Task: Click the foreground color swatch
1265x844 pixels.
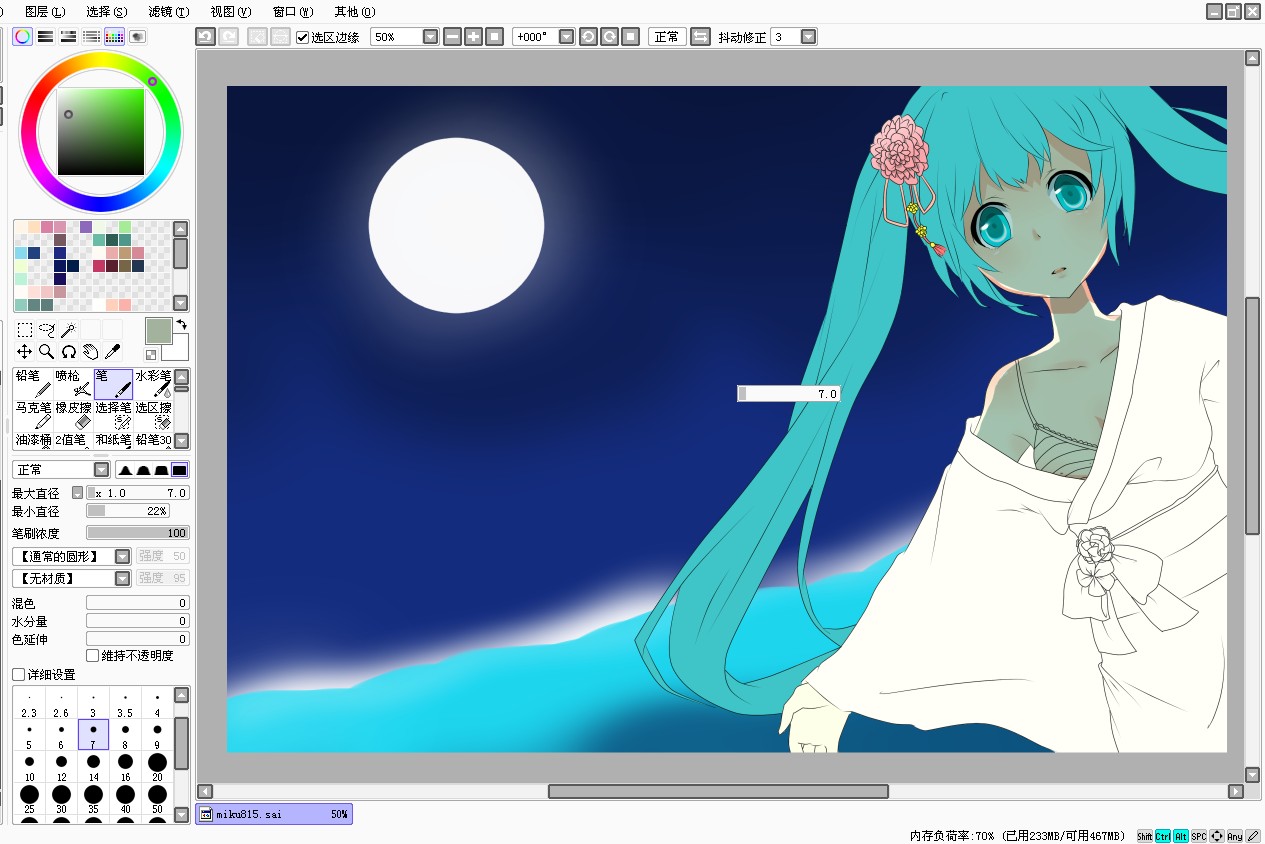Action: (x=159, y=331)
